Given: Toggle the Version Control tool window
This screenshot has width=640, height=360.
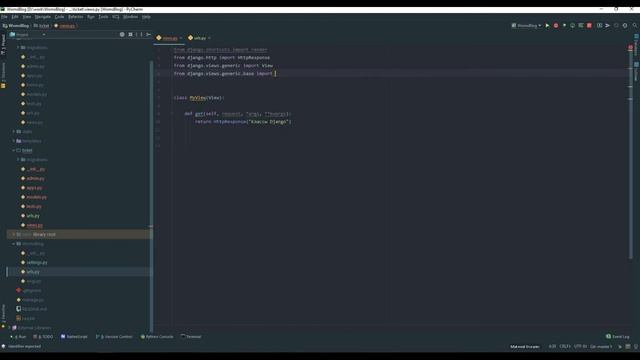Looking at the screenshot, I should 114,337.
